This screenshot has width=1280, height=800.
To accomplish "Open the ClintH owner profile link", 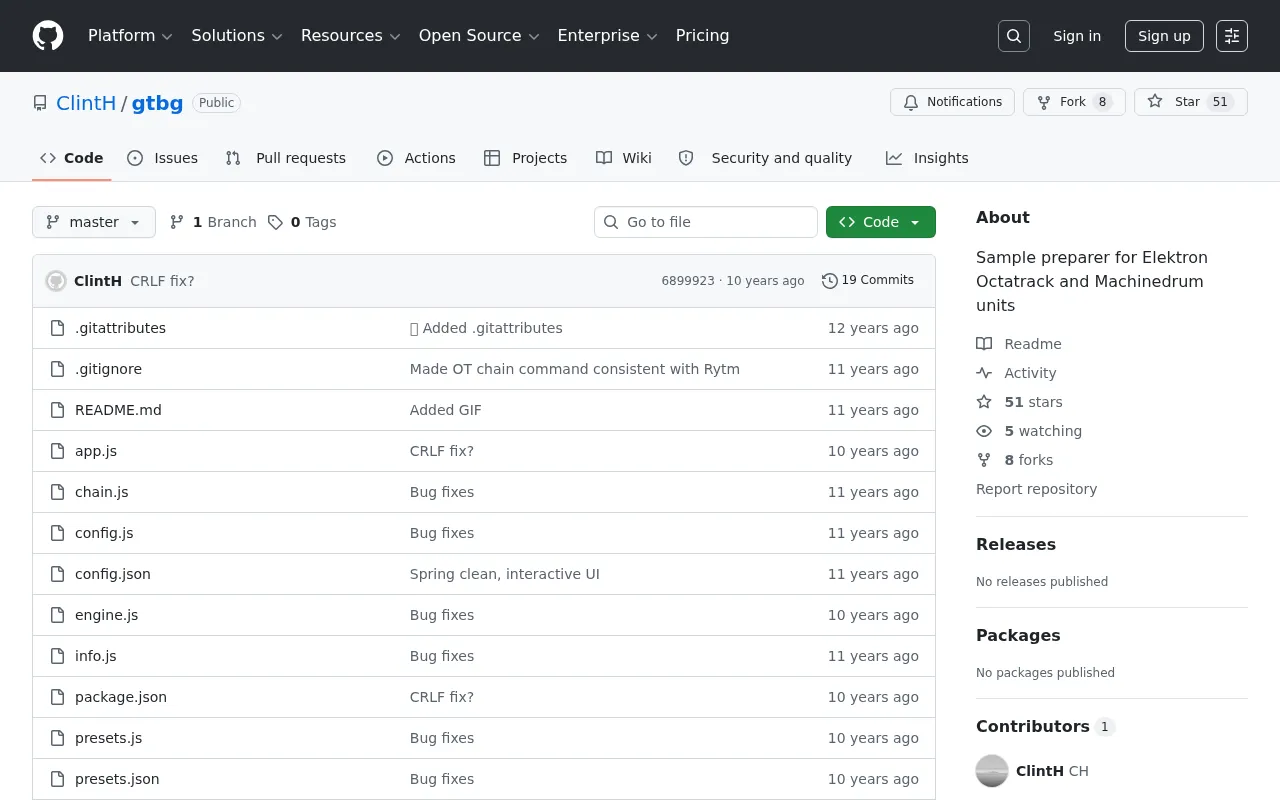I will 87,103.
